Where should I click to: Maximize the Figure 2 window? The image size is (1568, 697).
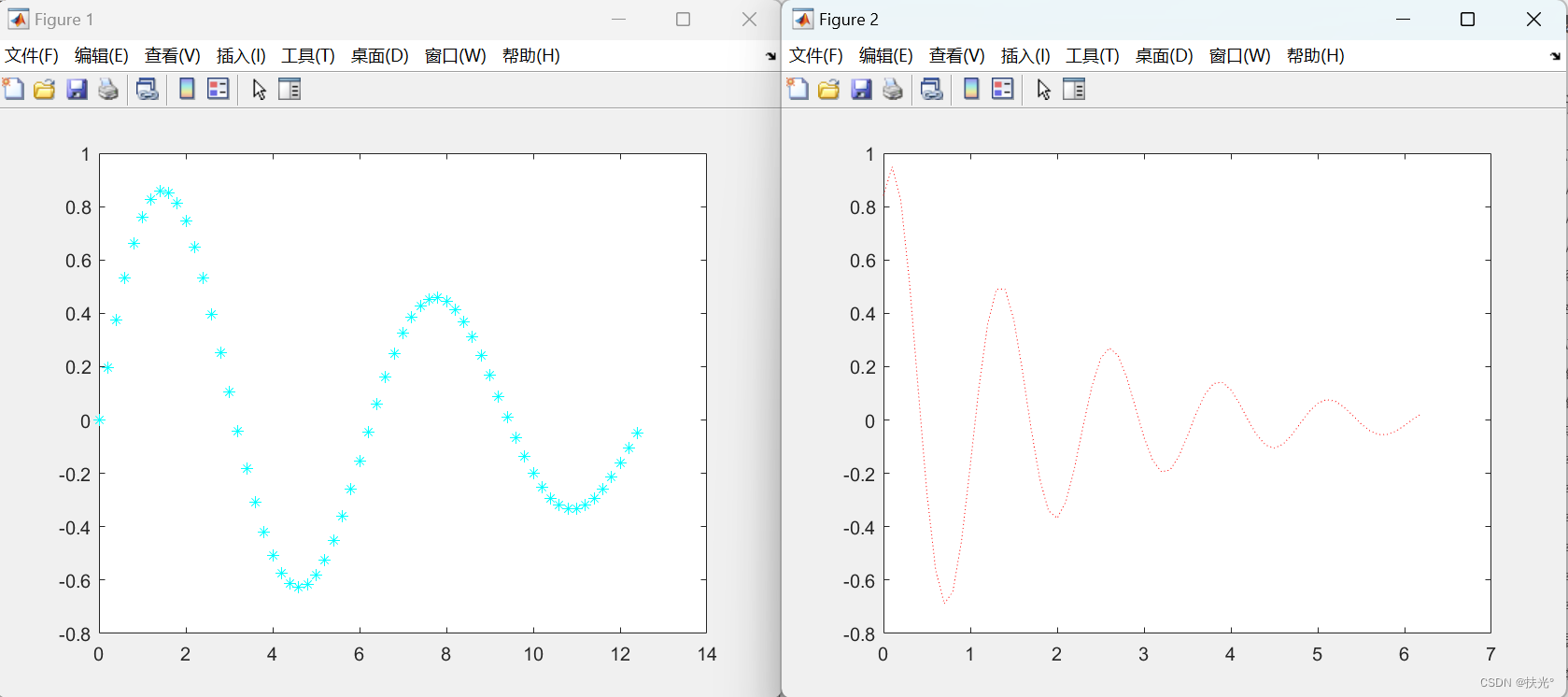coord(1467,19)
